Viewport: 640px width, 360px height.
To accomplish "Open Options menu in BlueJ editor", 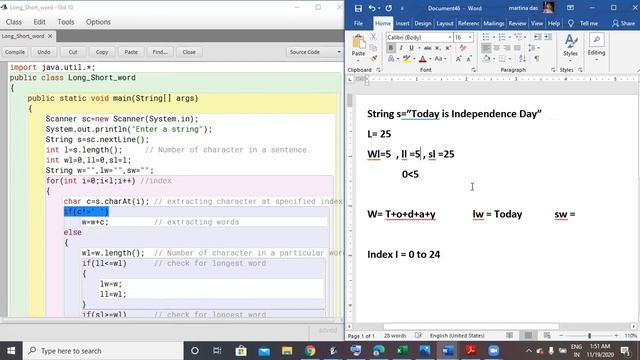I will tap(98, 22).
